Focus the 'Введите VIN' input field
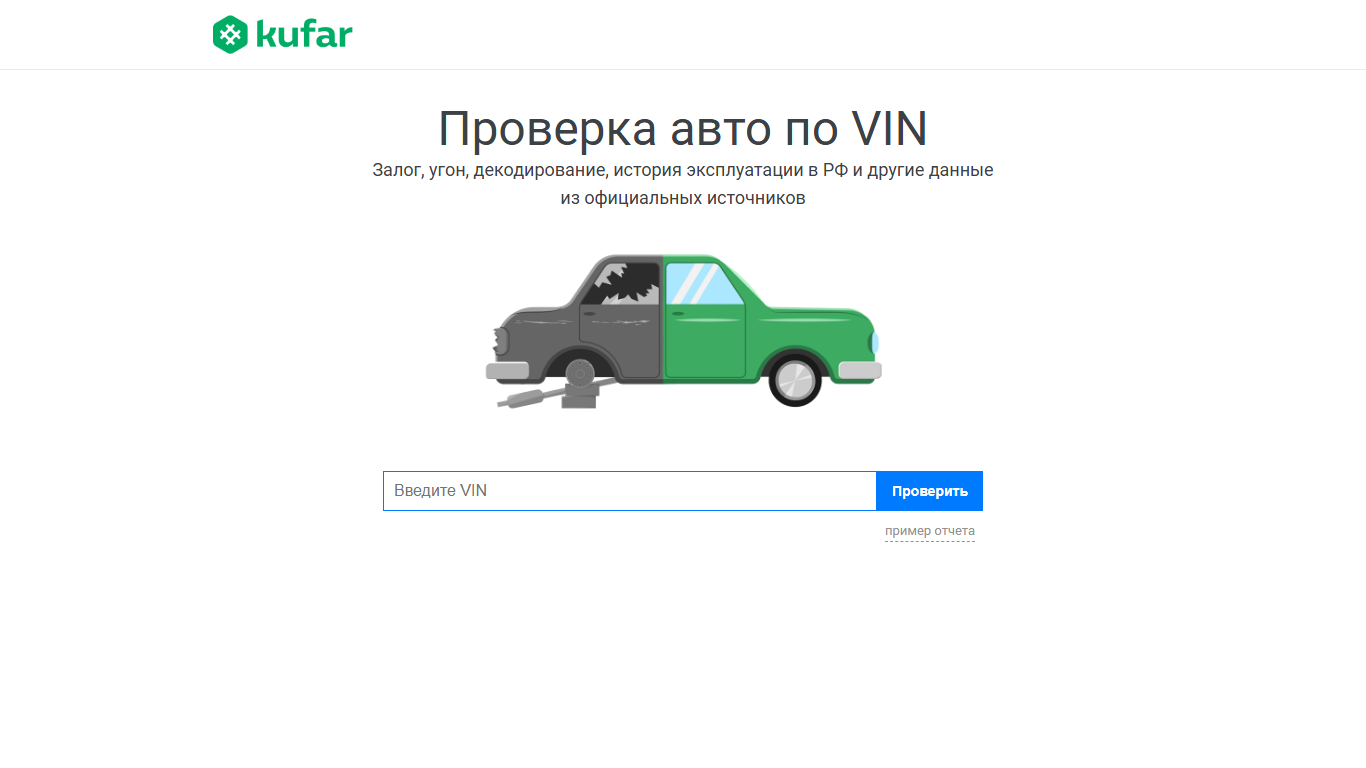The height and width of the screenshot is (768, 1366). coord(630,491)
